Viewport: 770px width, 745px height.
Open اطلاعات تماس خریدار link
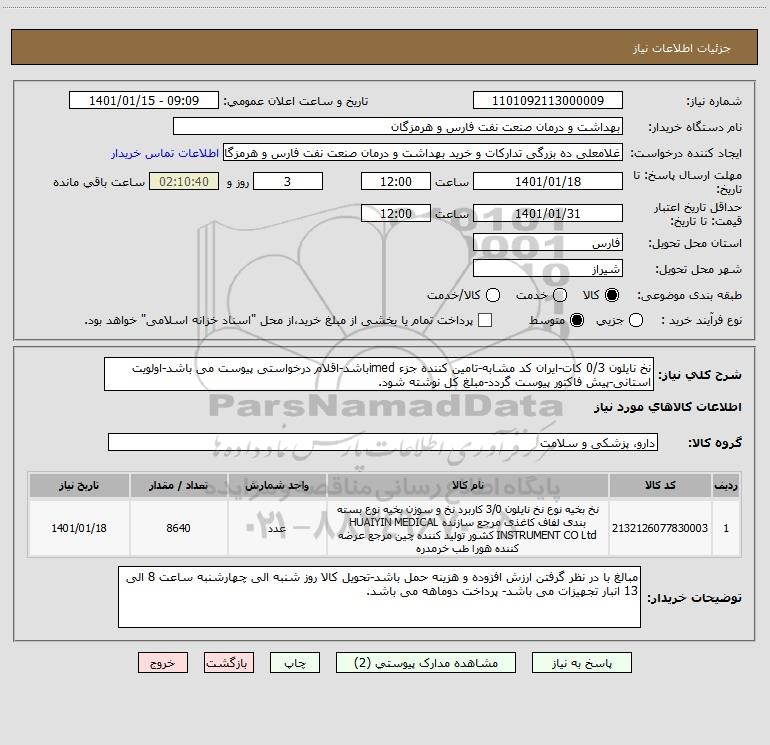(165, 153)
